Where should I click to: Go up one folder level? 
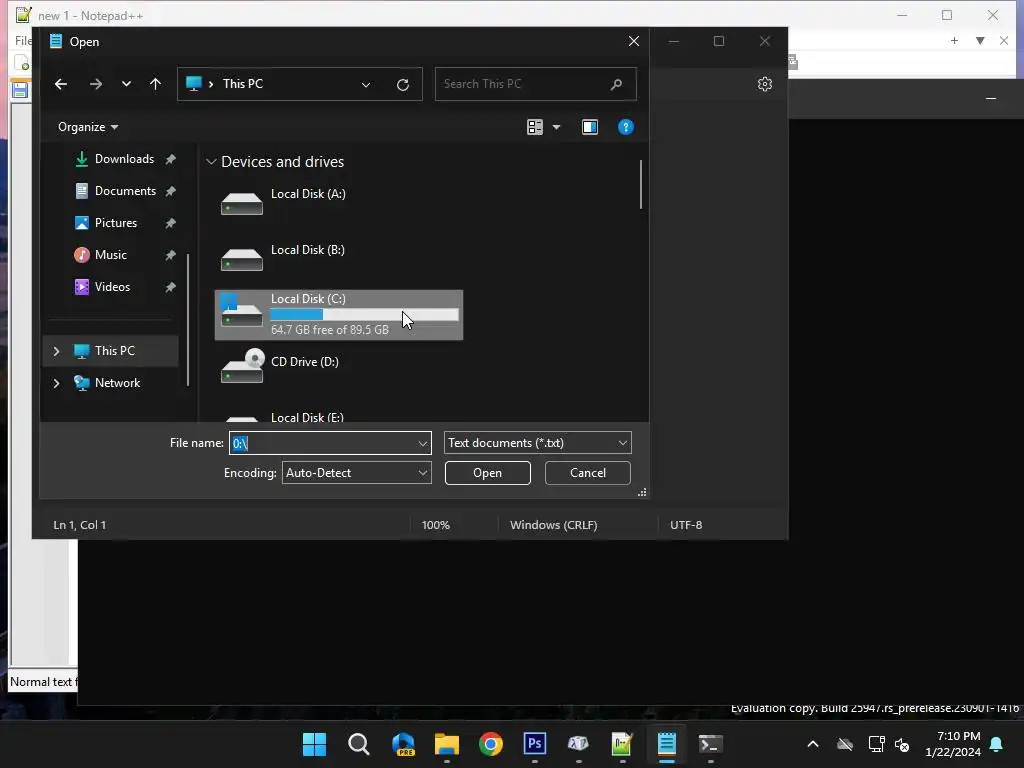(x=155, y=84)
